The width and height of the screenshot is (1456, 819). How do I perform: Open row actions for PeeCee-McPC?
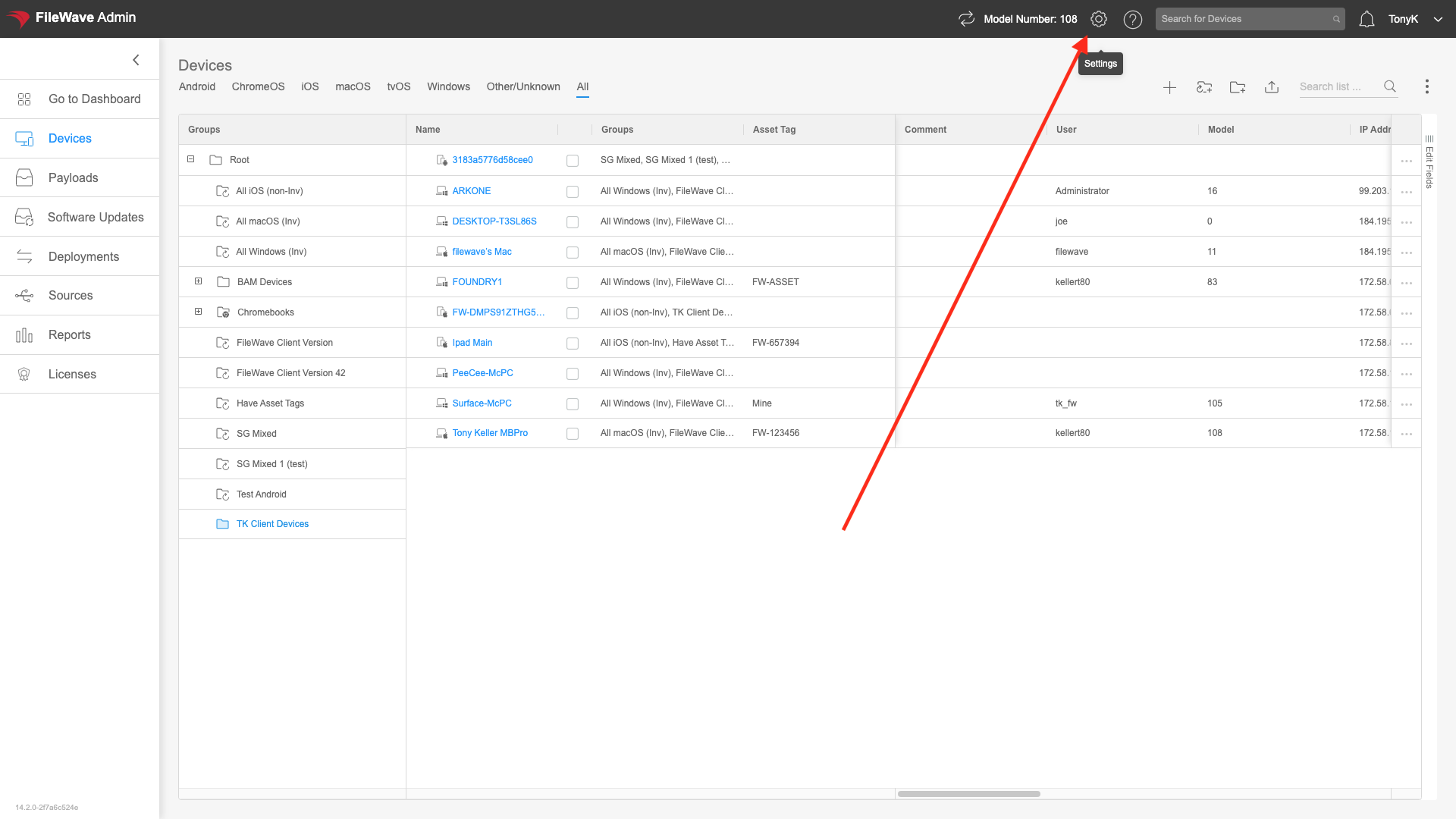pos(1407,374)
